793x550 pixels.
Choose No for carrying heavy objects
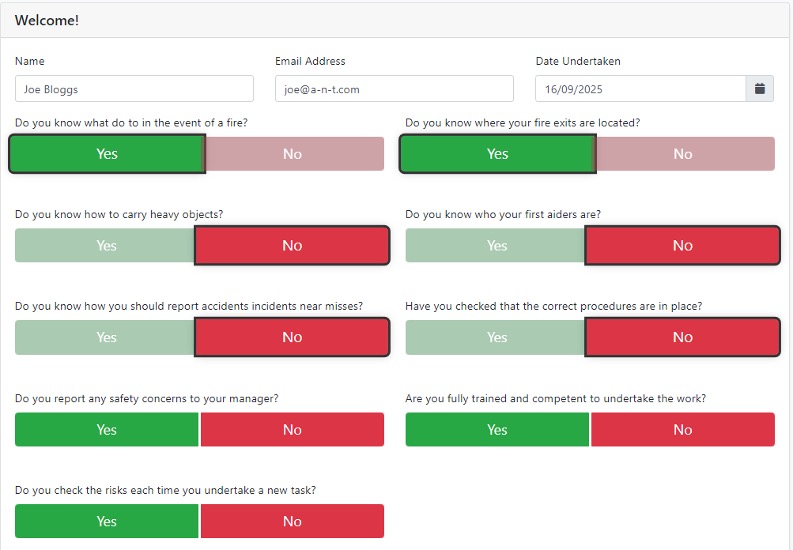292,246
